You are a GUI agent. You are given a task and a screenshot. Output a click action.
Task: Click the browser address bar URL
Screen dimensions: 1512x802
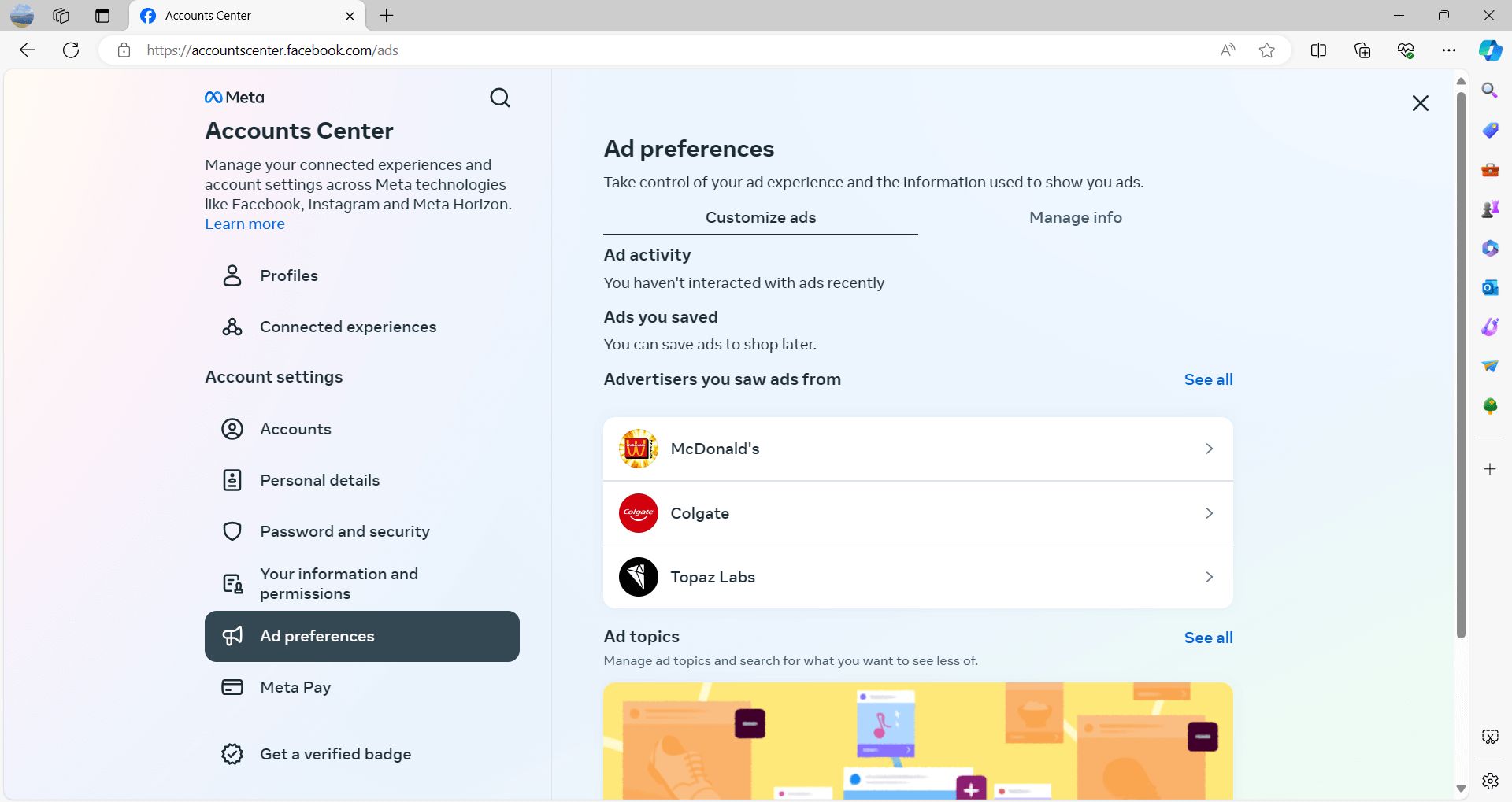(272, 50)
